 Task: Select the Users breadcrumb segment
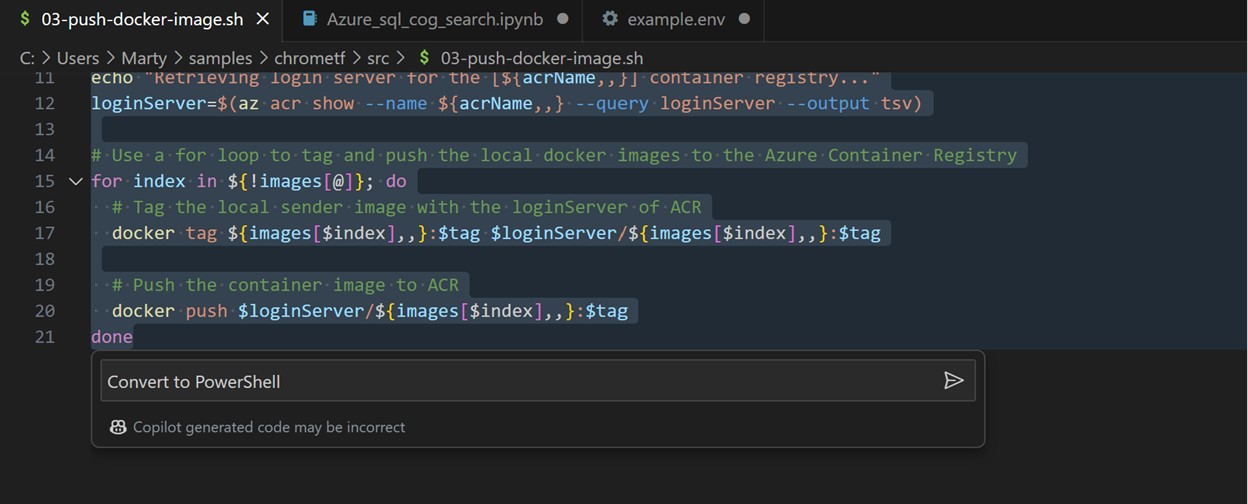click(x=78, y=58)
